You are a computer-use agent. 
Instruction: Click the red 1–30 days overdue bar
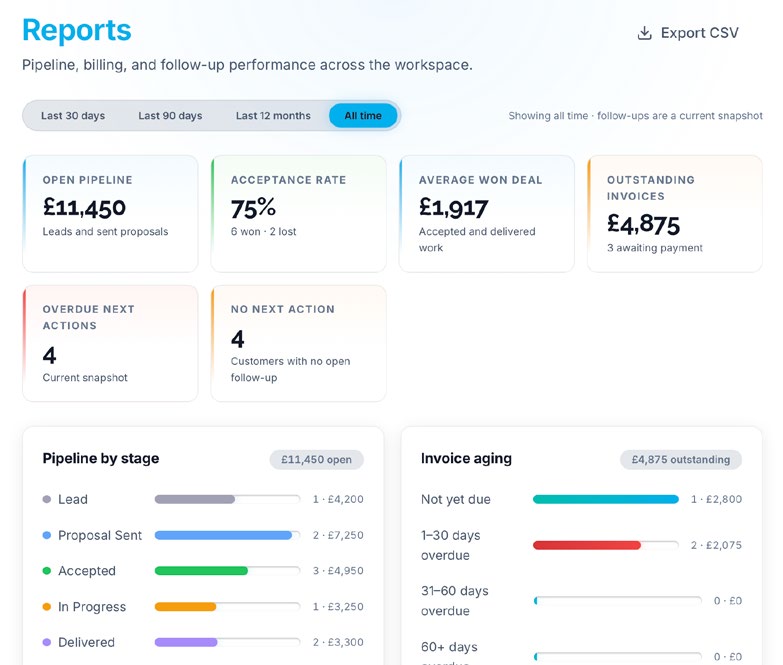click(x=587, y=545)
